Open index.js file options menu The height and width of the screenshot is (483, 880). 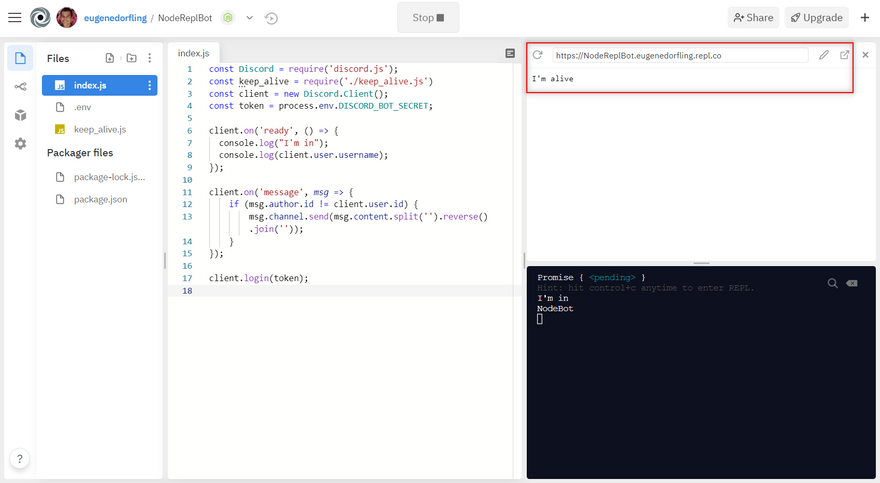click(x=150, y=86)
